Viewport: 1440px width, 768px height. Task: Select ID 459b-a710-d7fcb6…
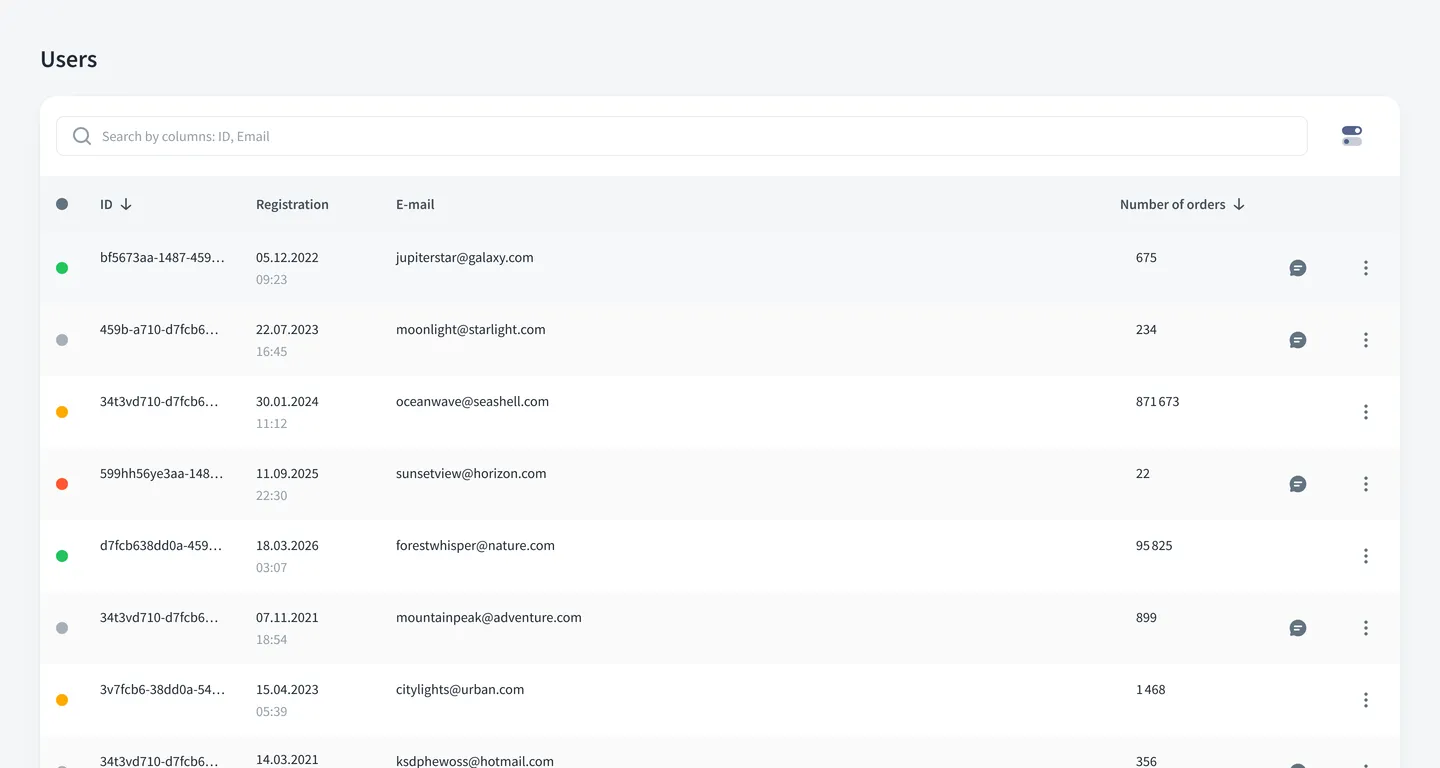(x=159, y=329)
